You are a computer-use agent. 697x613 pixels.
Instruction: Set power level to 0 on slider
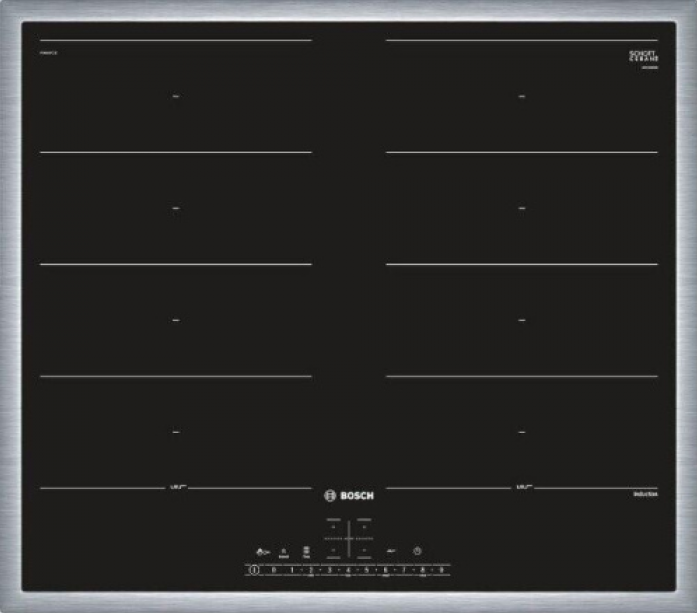[273, 570]
